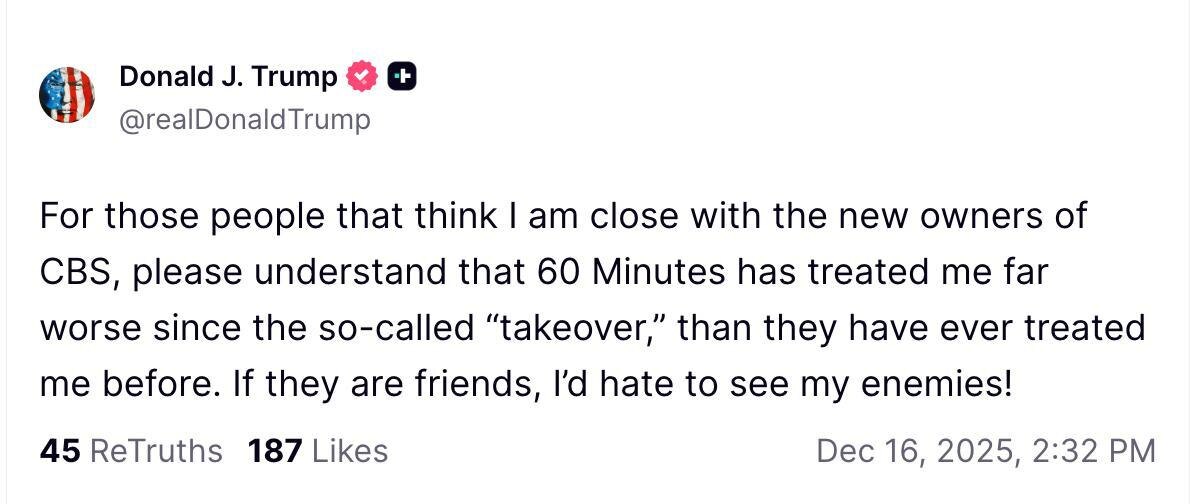Click the first line of the post text
This screenshot has height=504, width=1190.
pos(563,216)
